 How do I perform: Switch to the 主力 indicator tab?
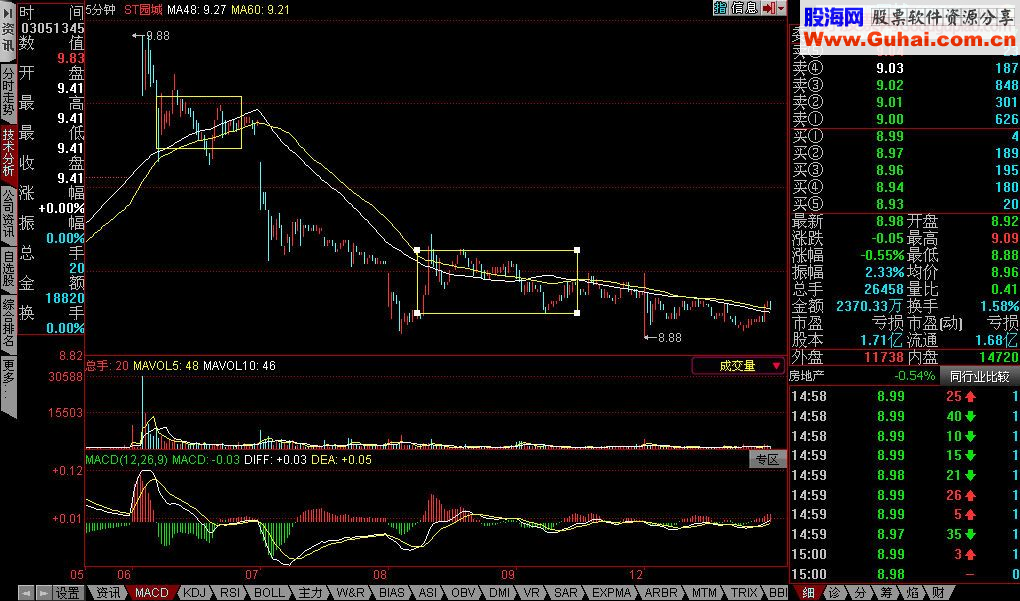[310, 593]
